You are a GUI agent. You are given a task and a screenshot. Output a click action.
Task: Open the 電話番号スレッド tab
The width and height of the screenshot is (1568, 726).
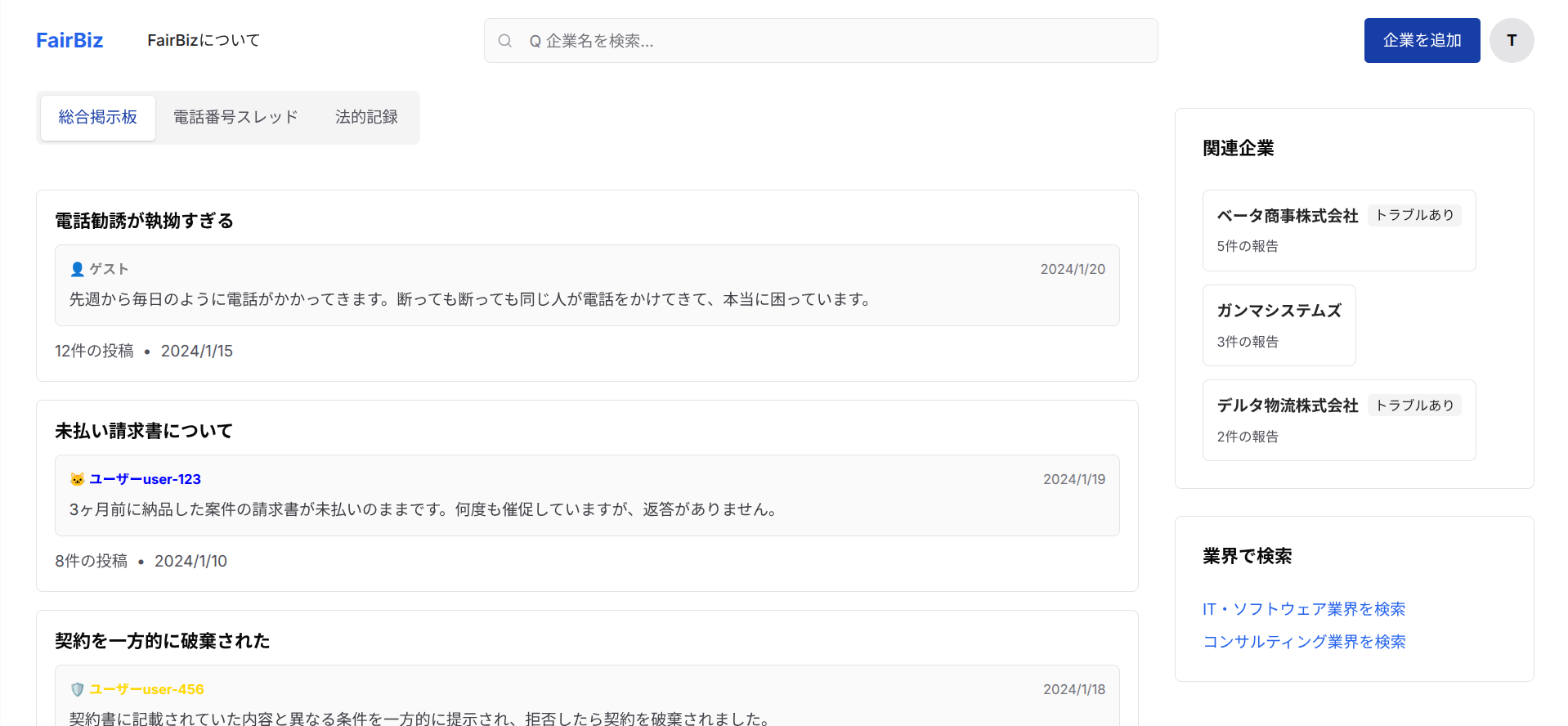[x=235, y=118]
